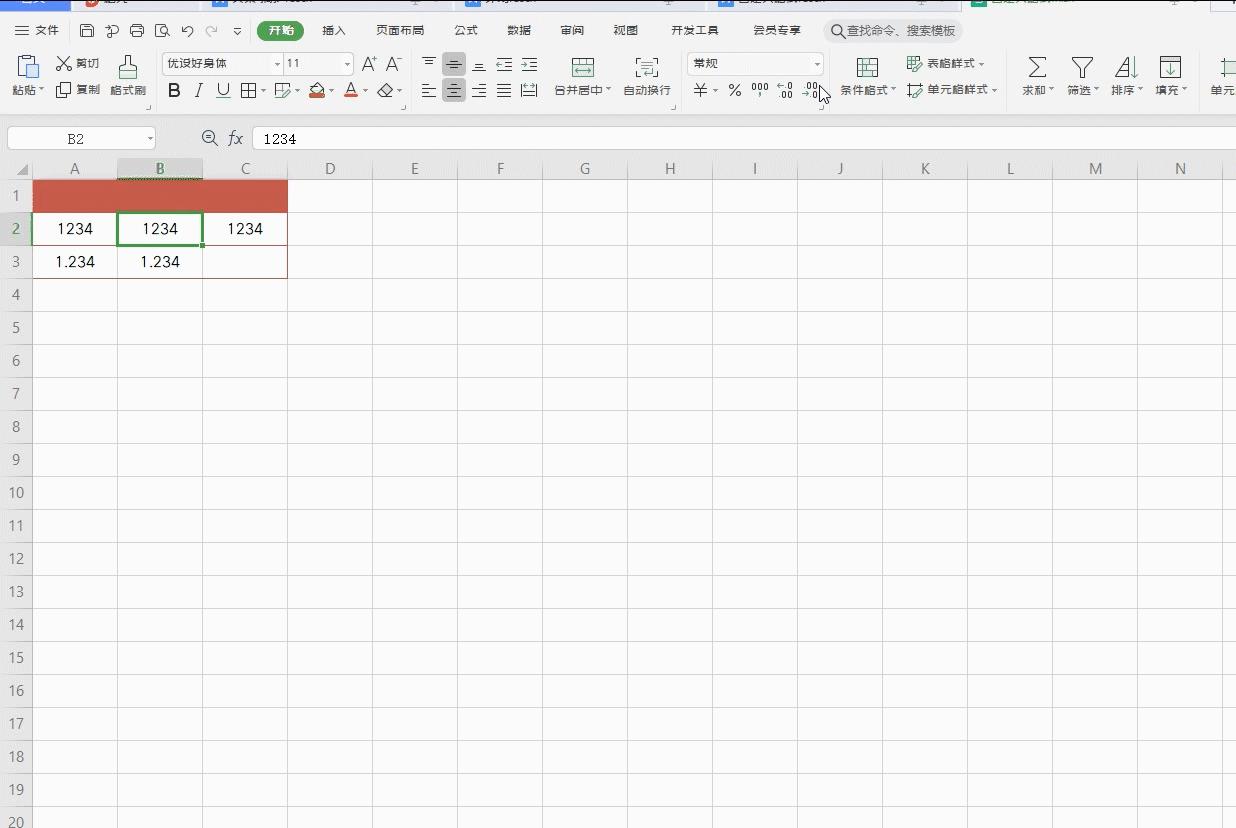Switch to 审阅 Review tab
Screen dimensions: 1236x828
pyautogui.click(x=572, y=31)
